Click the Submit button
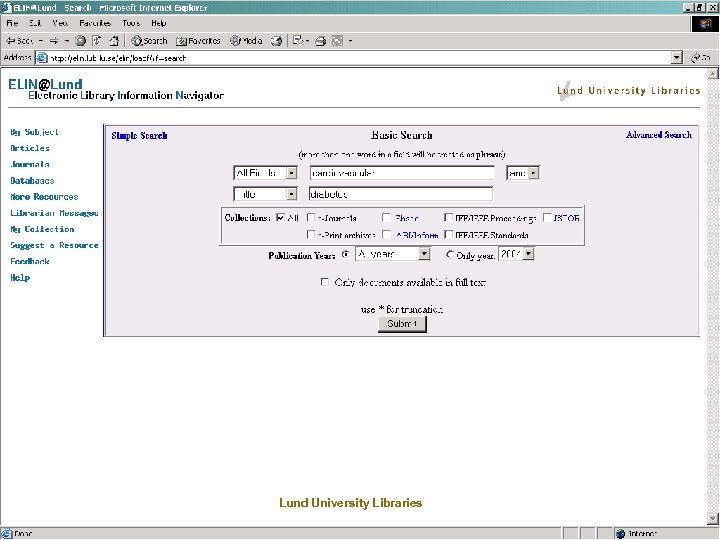Viewport: 720px width, 540px height. pyautogui.click(x=402, y=324)
